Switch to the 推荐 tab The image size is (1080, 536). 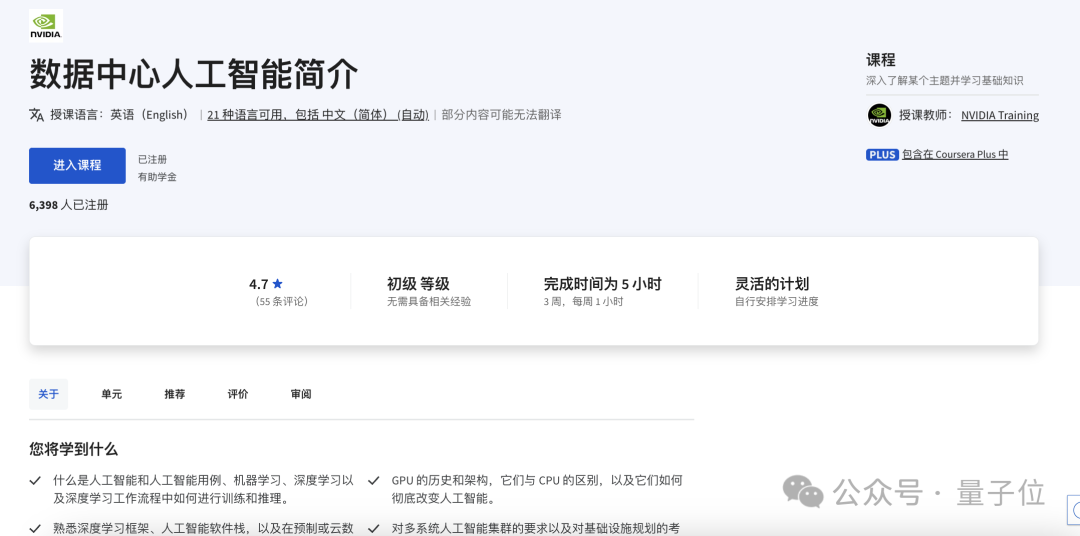point(175,394)
